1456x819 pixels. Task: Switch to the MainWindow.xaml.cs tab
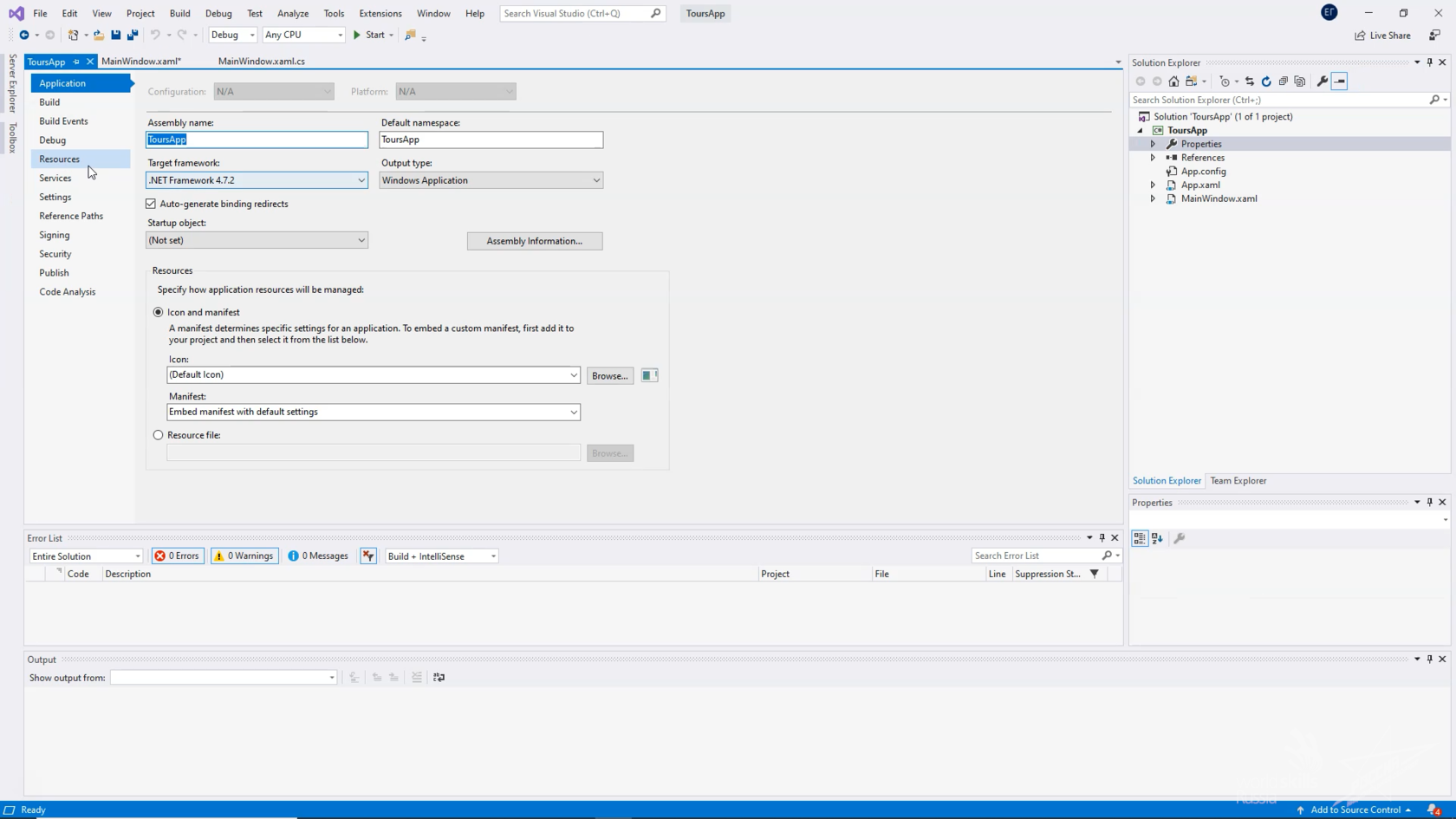coord(261,62)
